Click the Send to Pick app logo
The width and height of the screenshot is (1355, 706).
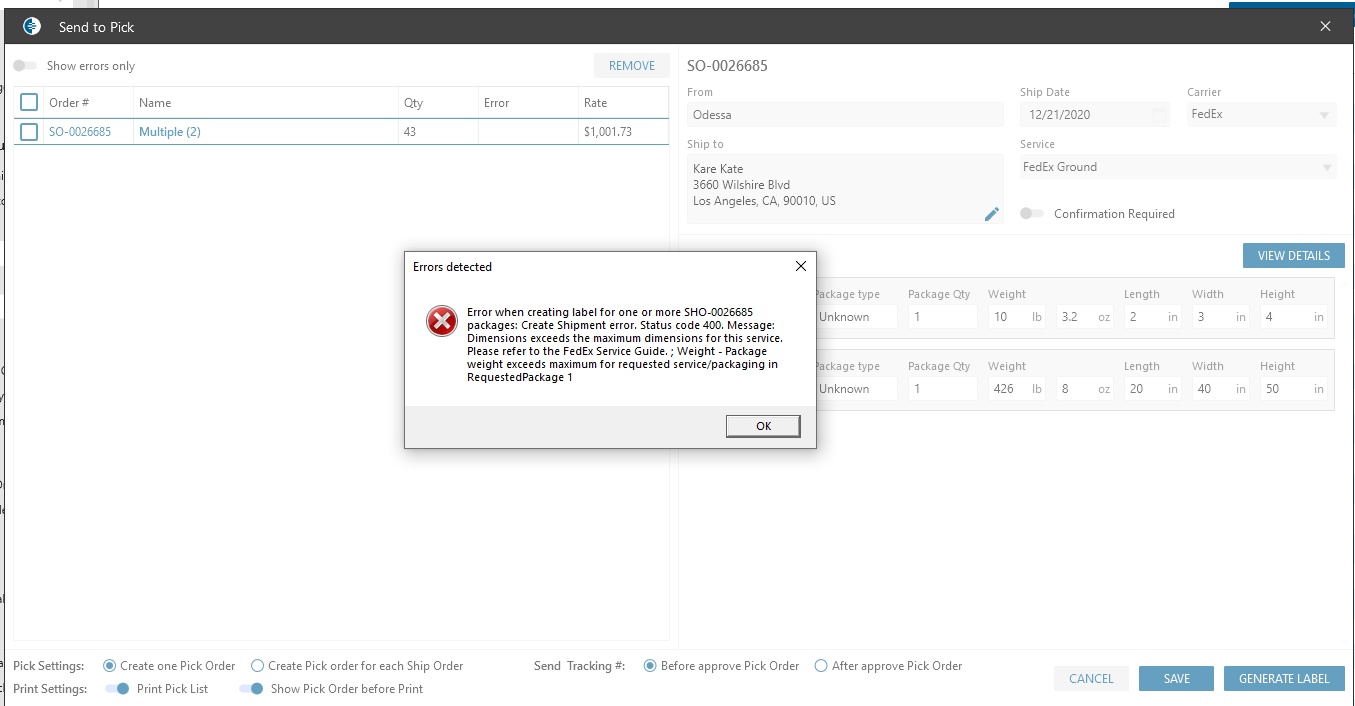pyautogui.click(x=32, y=27)
